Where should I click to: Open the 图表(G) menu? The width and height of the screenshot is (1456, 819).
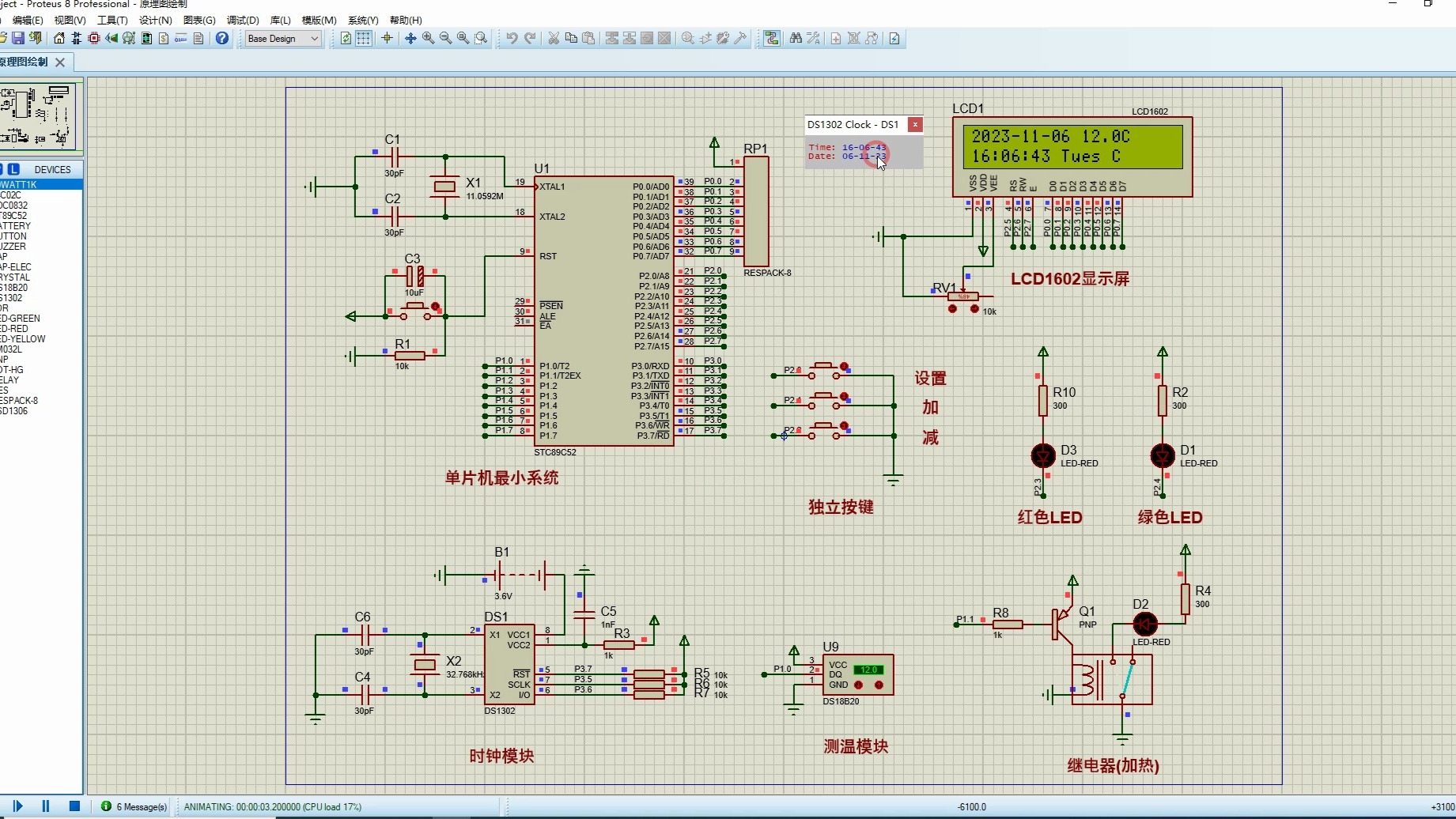pos(199,20)
